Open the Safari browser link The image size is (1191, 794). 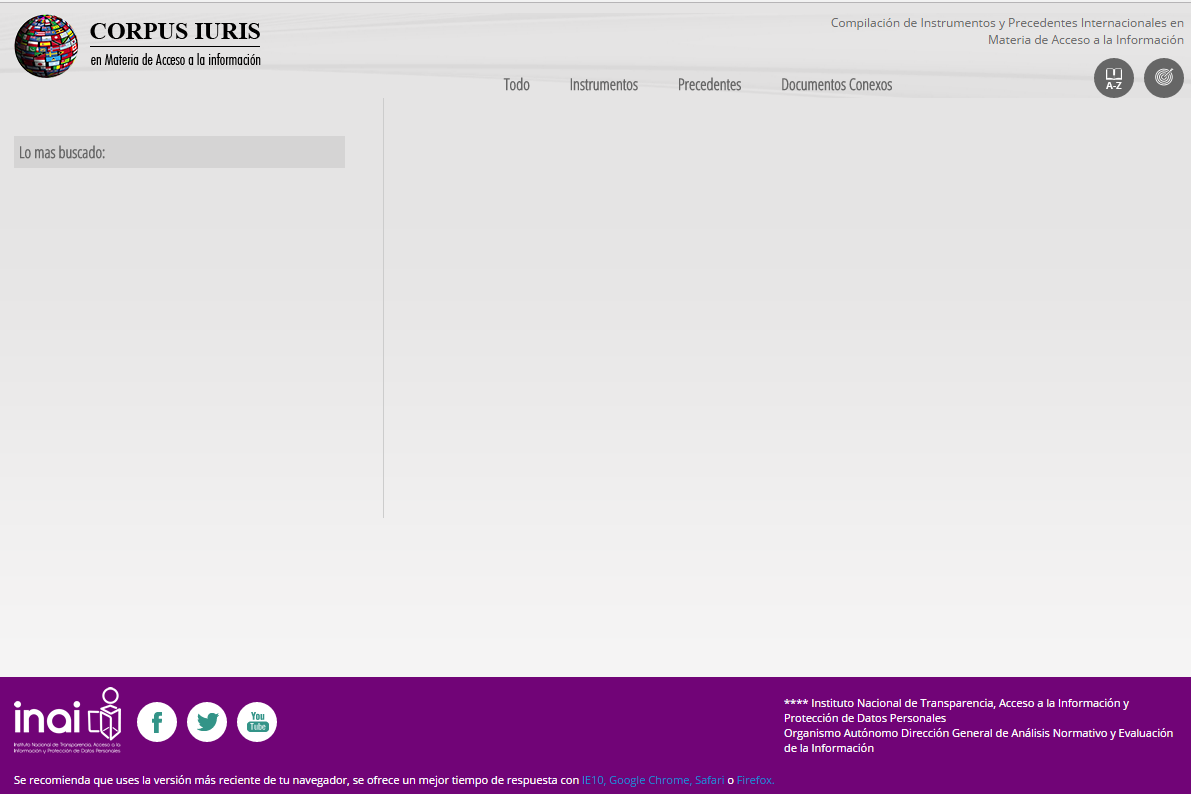(708, 780)
